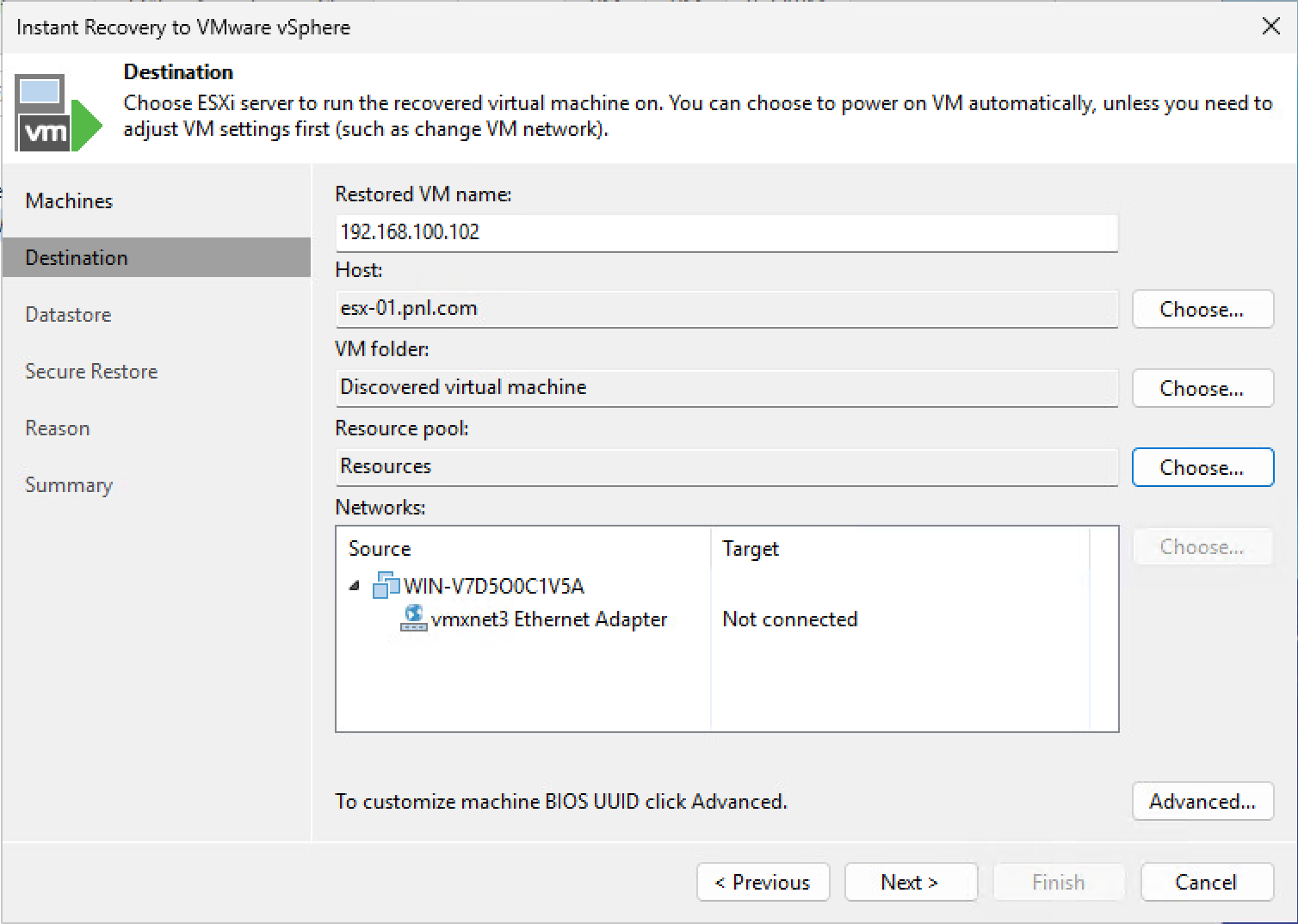The image size is (1298, 924).
Task: Go back with Previous button
Action: [763, 882]
